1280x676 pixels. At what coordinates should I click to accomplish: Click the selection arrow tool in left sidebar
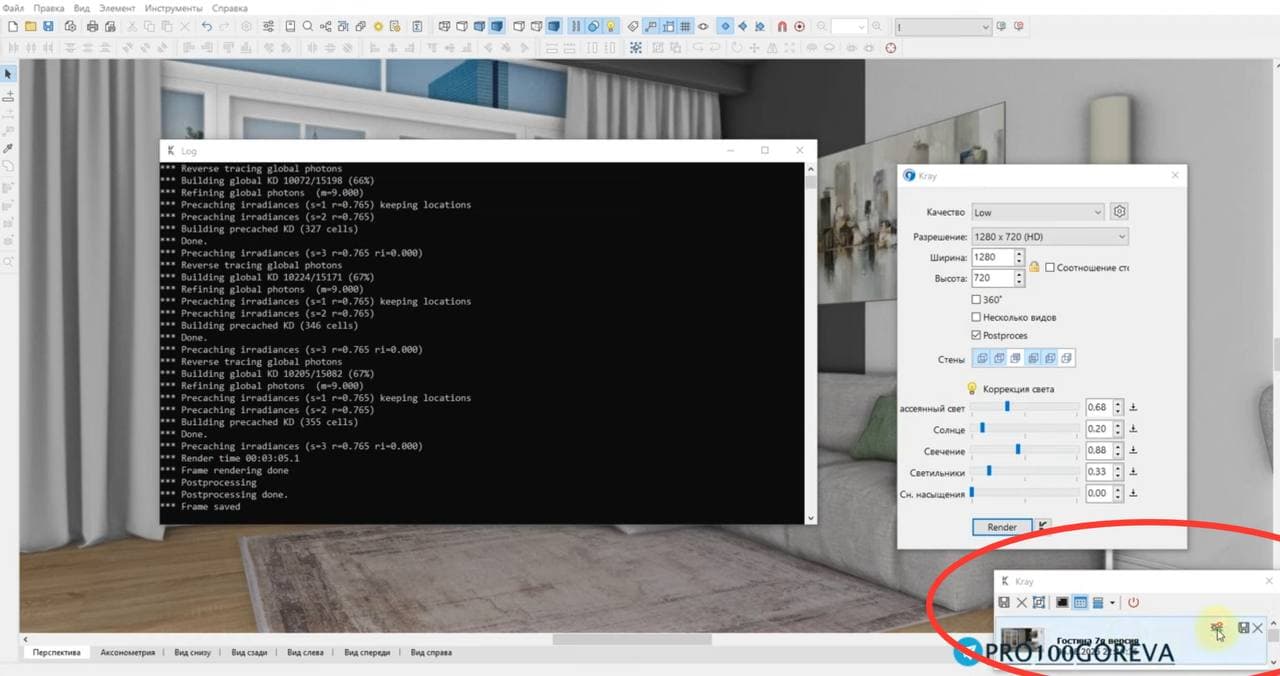point(9,74)
